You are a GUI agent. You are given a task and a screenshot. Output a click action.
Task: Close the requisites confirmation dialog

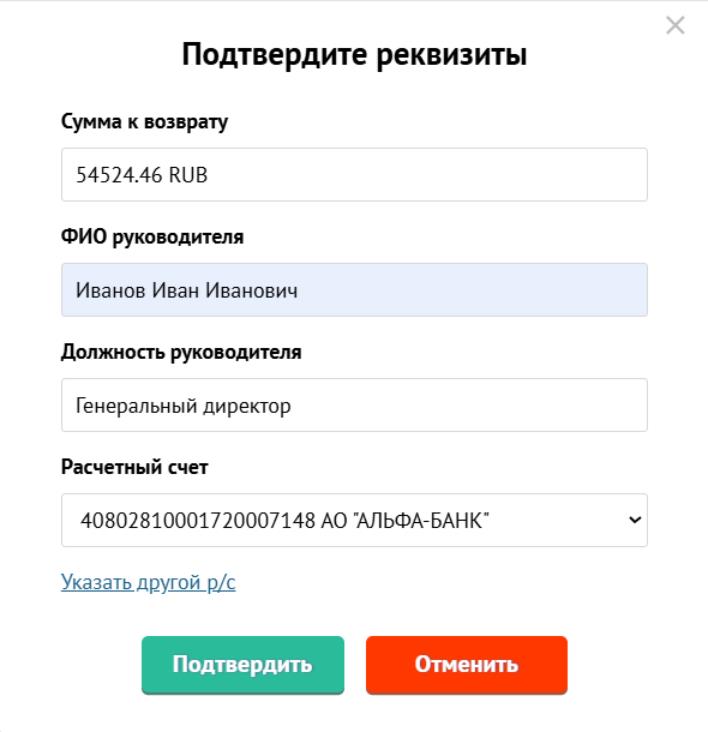click(675, 26)
